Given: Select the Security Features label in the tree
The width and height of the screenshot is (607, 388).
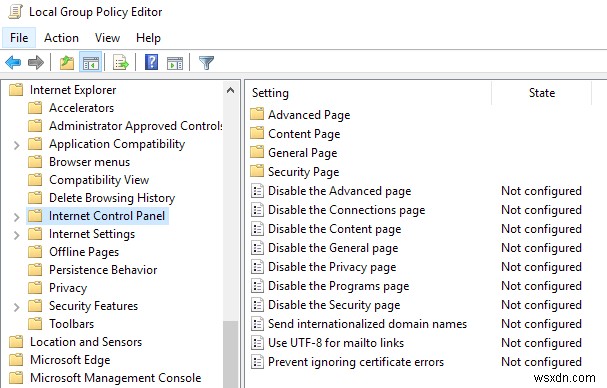Looking at the screenshot, I should click(x=93, y=306).
